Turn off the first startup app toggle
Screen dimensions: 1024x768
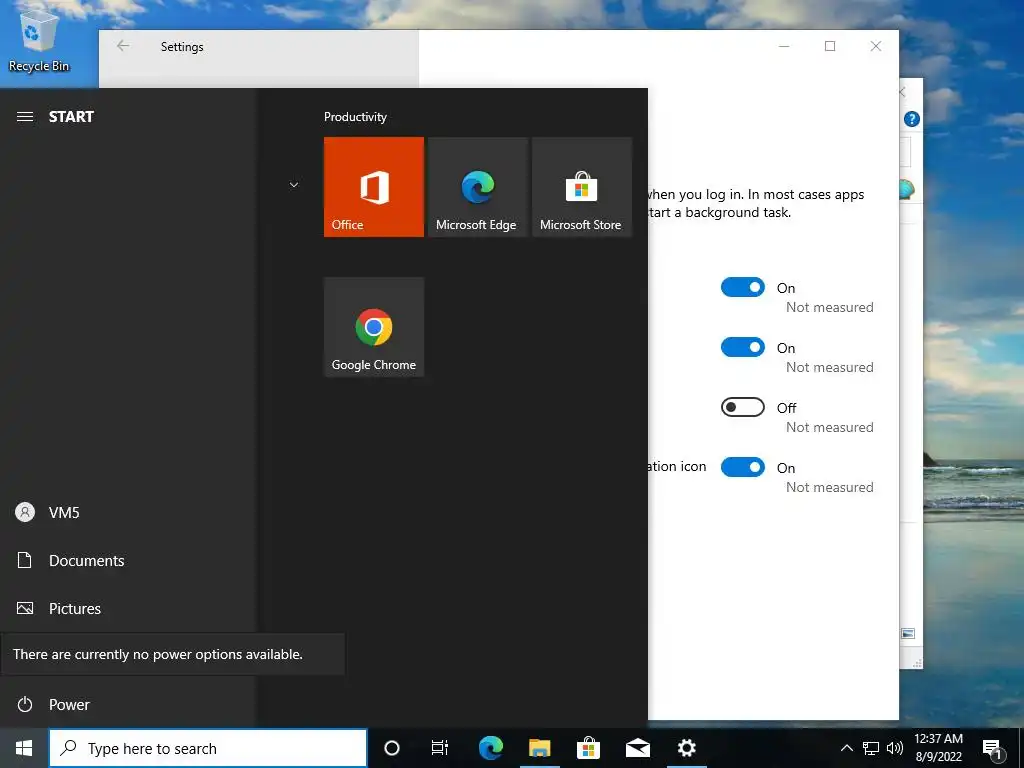pyautogui.click(x=743, y=287)
